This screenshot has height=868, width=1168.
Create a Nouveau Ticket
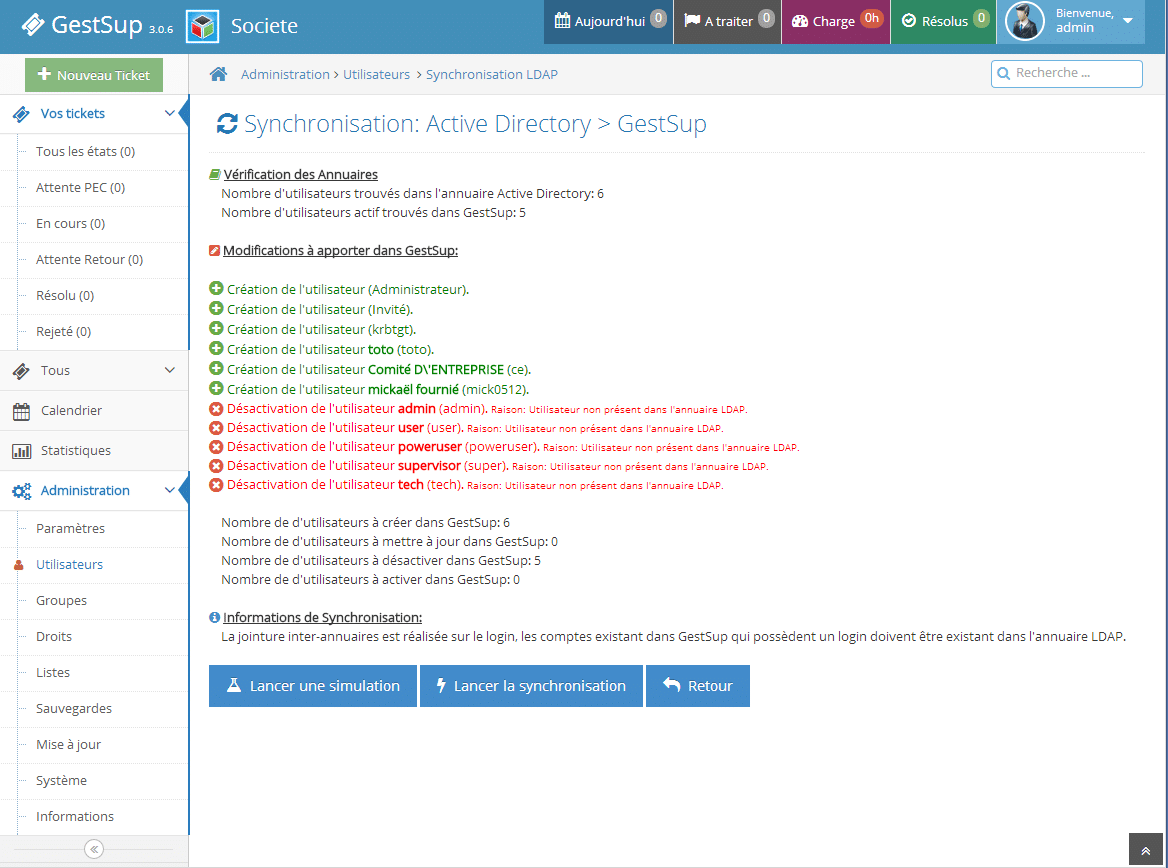(x=94, y=75)
